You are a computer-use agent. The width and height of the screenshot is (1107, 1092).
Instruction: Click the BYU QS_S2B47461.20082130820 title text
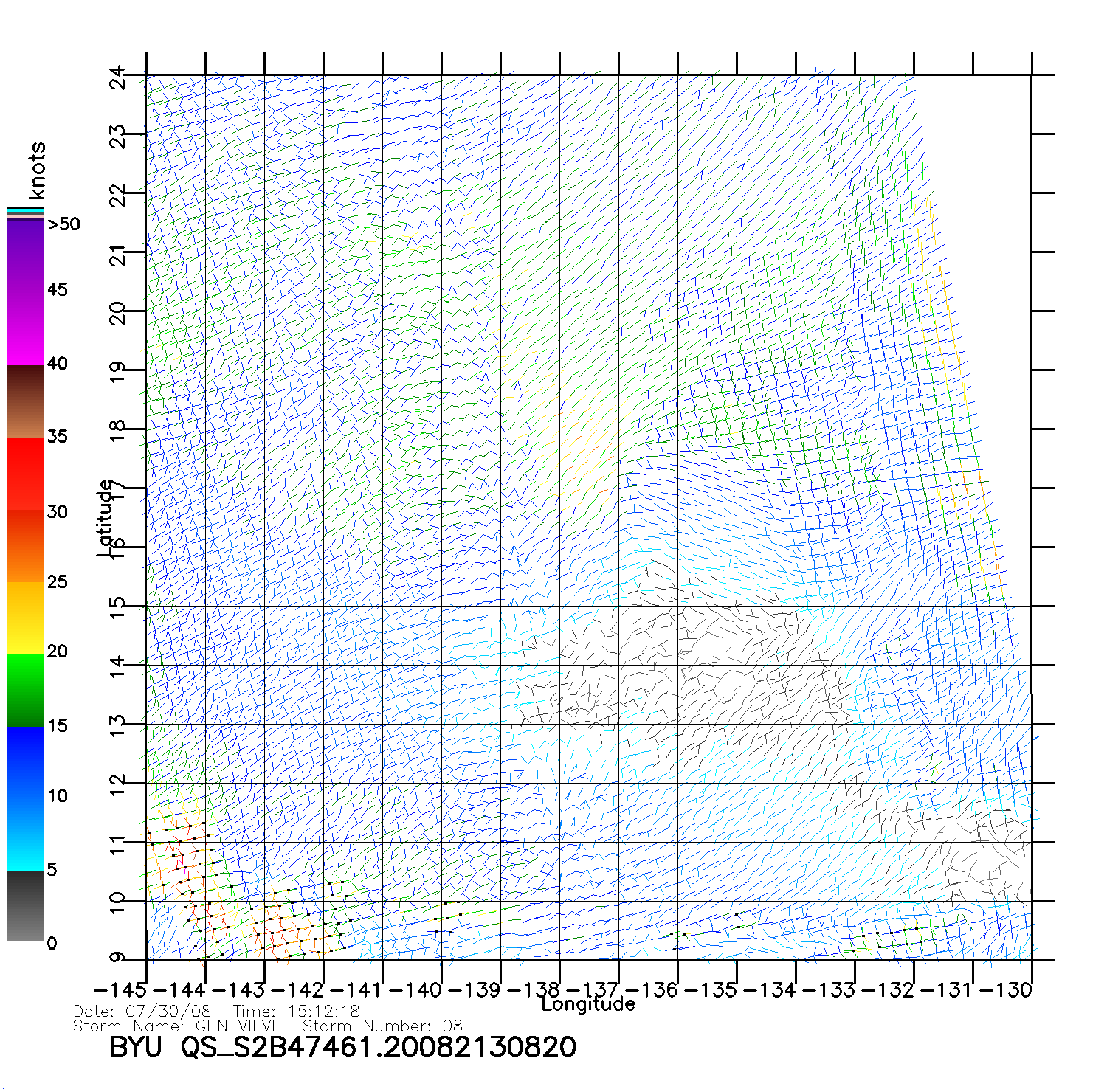pyautogui.click(x=342, y=1047)
